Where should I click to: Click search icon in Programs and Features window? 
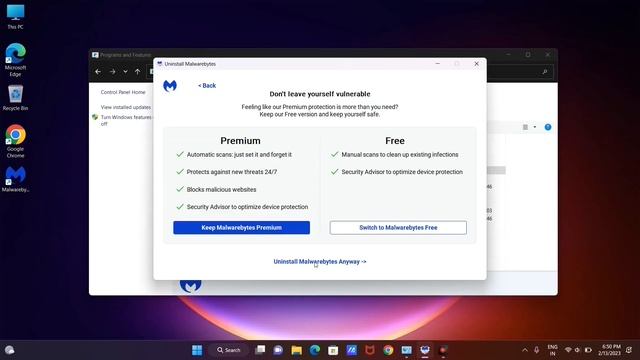[544, 72]
